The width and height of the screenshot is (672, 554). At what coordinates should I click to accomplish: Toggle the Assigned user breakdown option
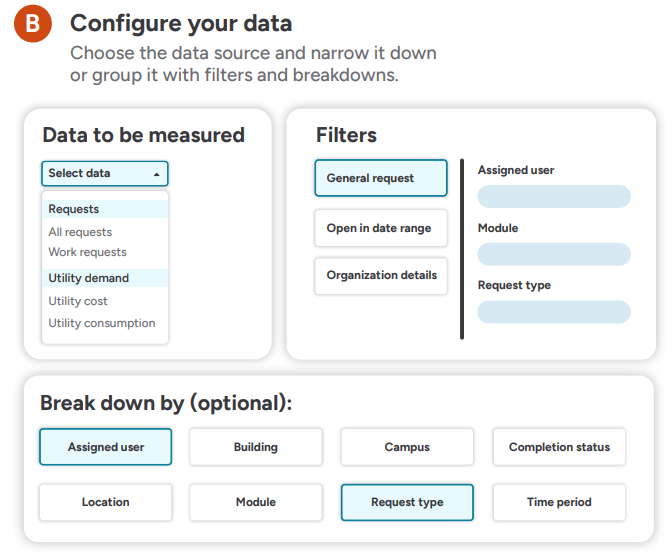(105, 447)
